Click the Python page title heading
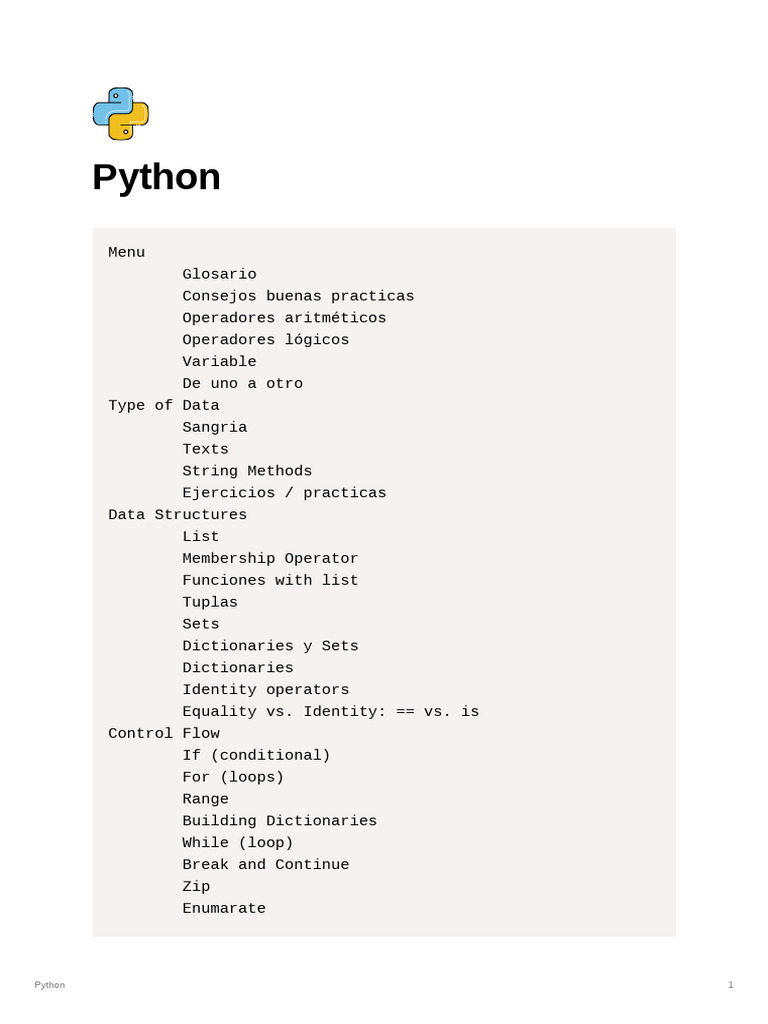Viewport: 768px width, 1024px height. [156, 177]
